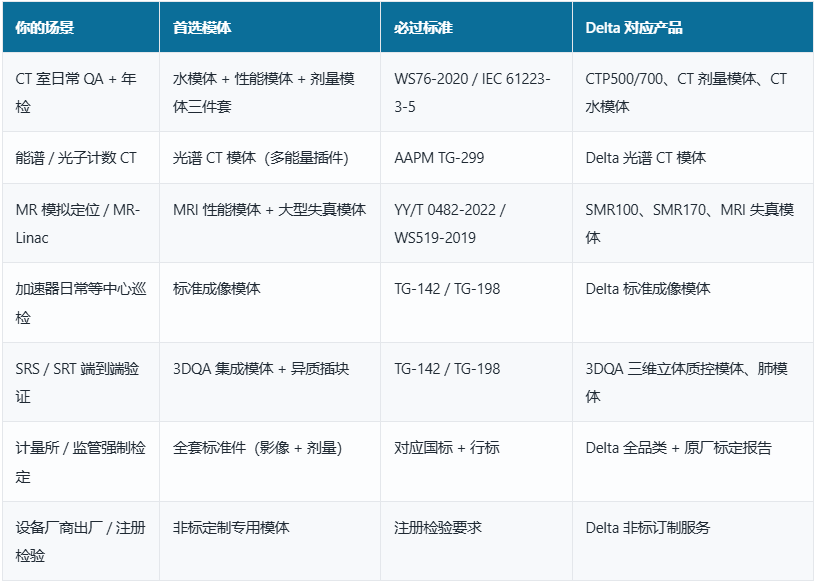Select the 'Delta 全品类 + 原厂标定报告' cell
Screen dimensions: 816x584
pyautogui.click(x=693, y=462)
